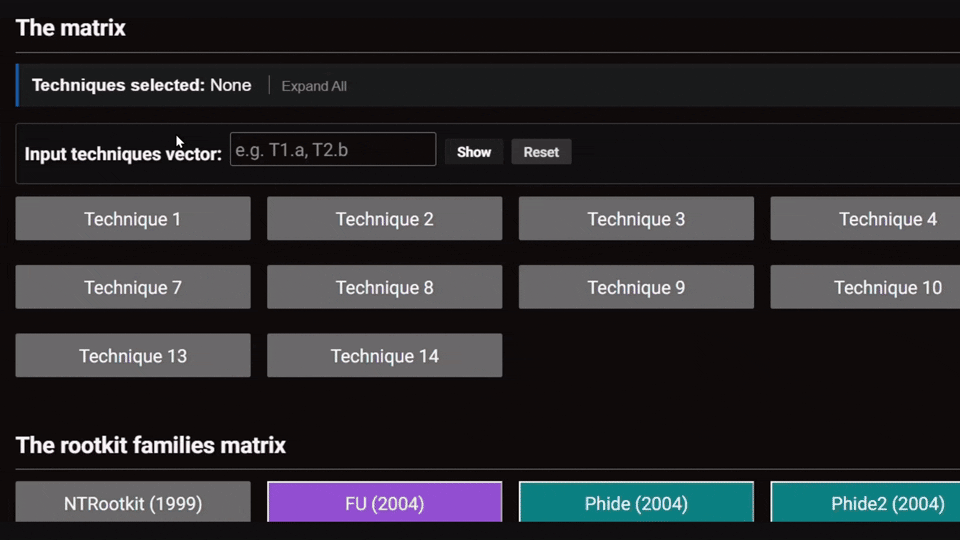The image size is (960, 540).
Task: Expand the Technique 1 tile
Action: 133,219
